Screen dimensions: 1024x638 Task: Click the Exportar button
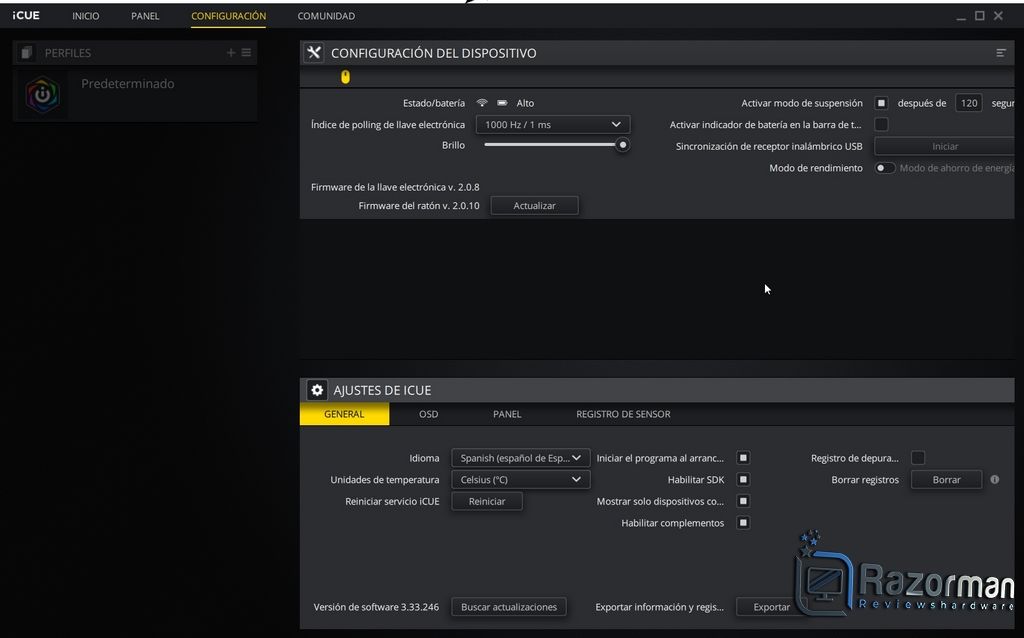coord(771,607)
